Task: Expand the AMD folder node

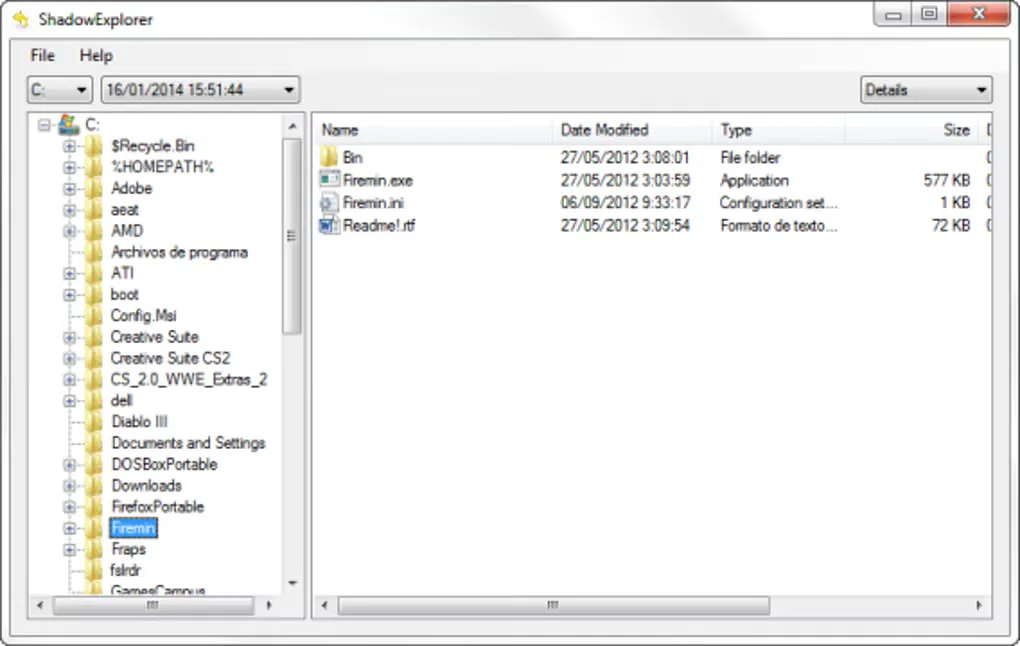Action: 69,231
